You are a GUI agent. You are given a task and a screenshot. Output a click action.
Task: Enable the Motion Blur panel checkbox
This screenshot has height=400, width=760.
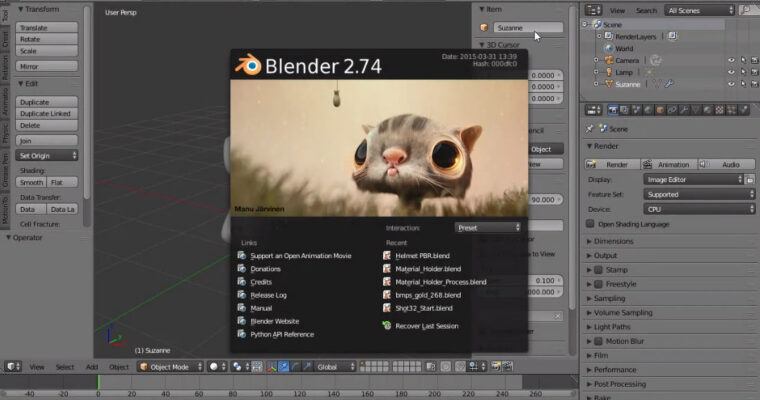click(599, 341)
